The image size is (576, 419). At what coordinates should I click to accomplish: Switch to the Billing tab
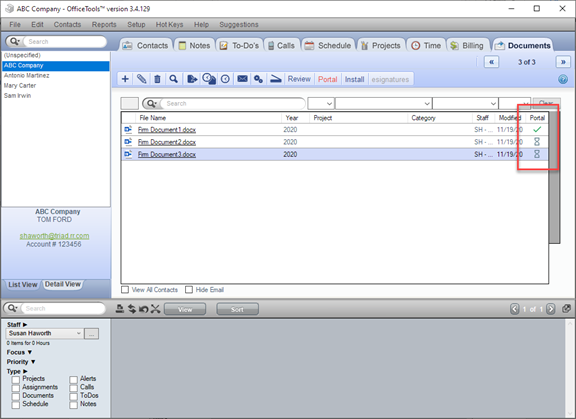468,46
